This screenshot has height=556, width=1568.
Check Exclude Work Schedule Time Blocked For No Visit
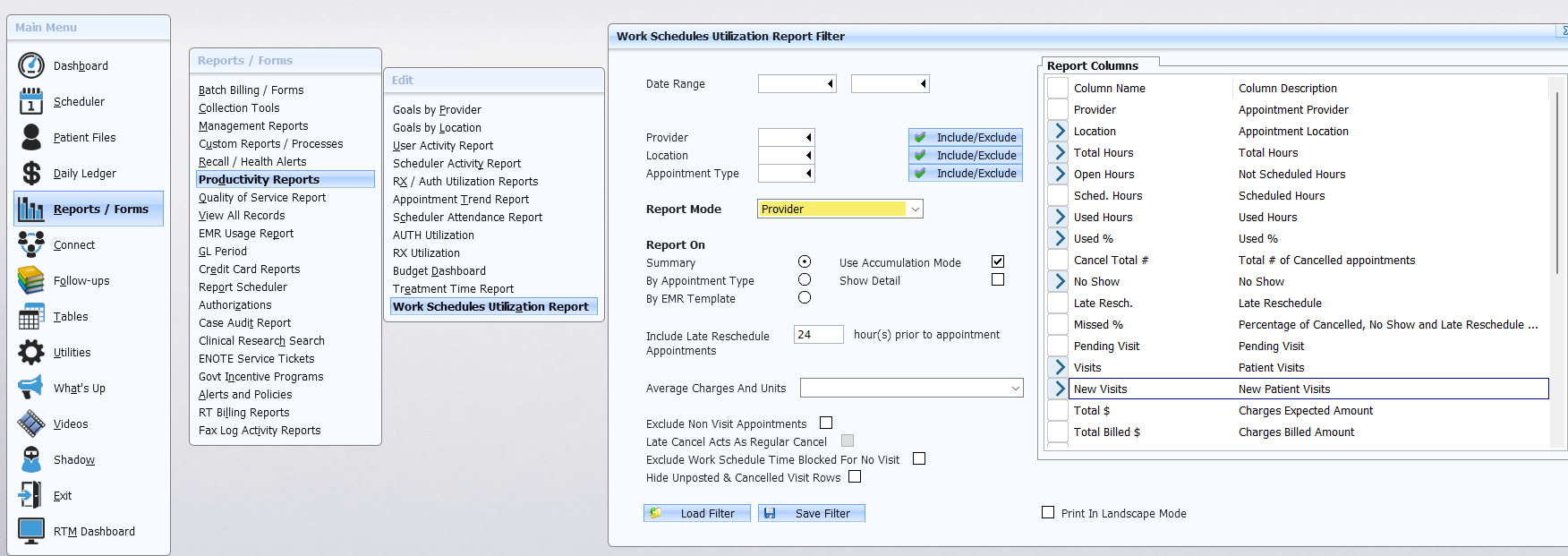coord(919,458)
